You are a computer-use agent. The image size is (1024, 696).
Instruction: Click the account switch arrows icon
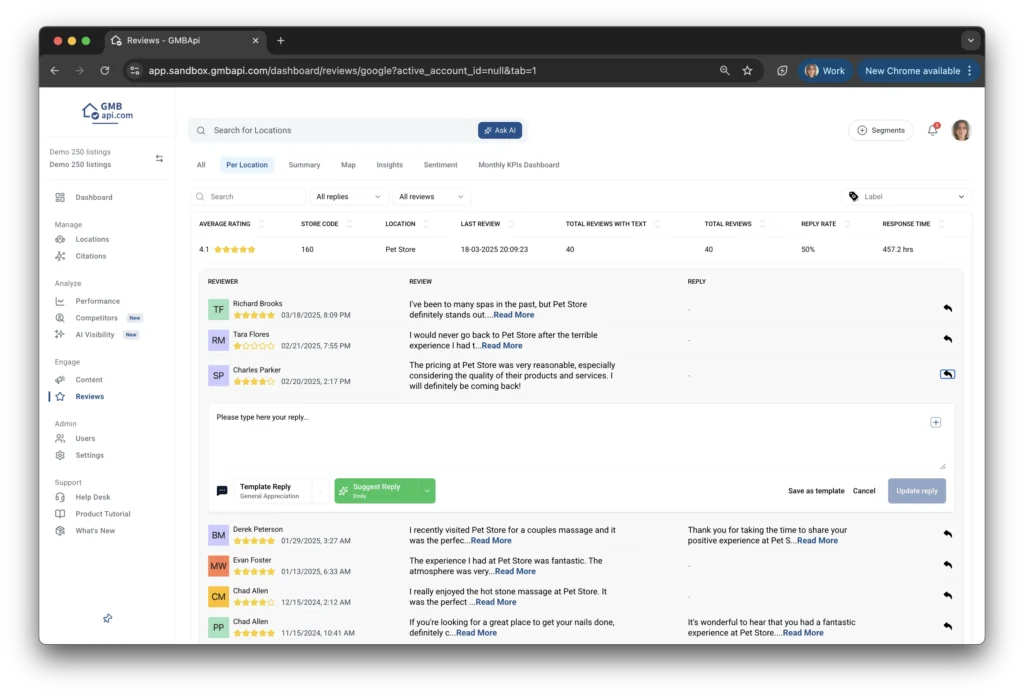(x=159, y=158)
